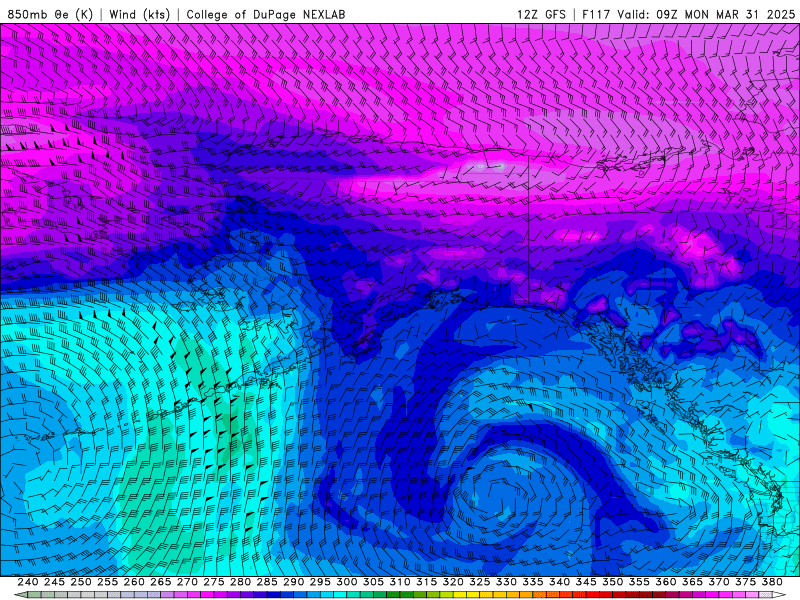800x600 pixels.
Task: Click the 340 color scale label
Action: (x=559, y=582)
